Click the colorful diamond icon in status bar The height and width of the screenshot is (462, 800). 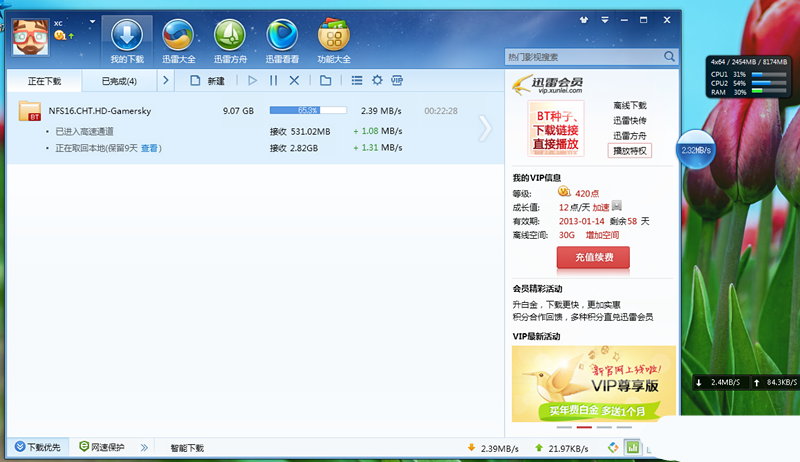click(613, 448)
